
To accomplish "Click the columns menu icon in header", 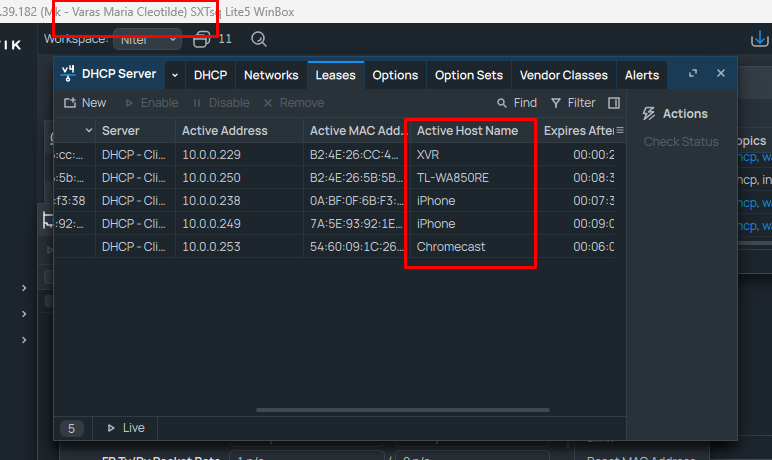I will pos(619,130).
